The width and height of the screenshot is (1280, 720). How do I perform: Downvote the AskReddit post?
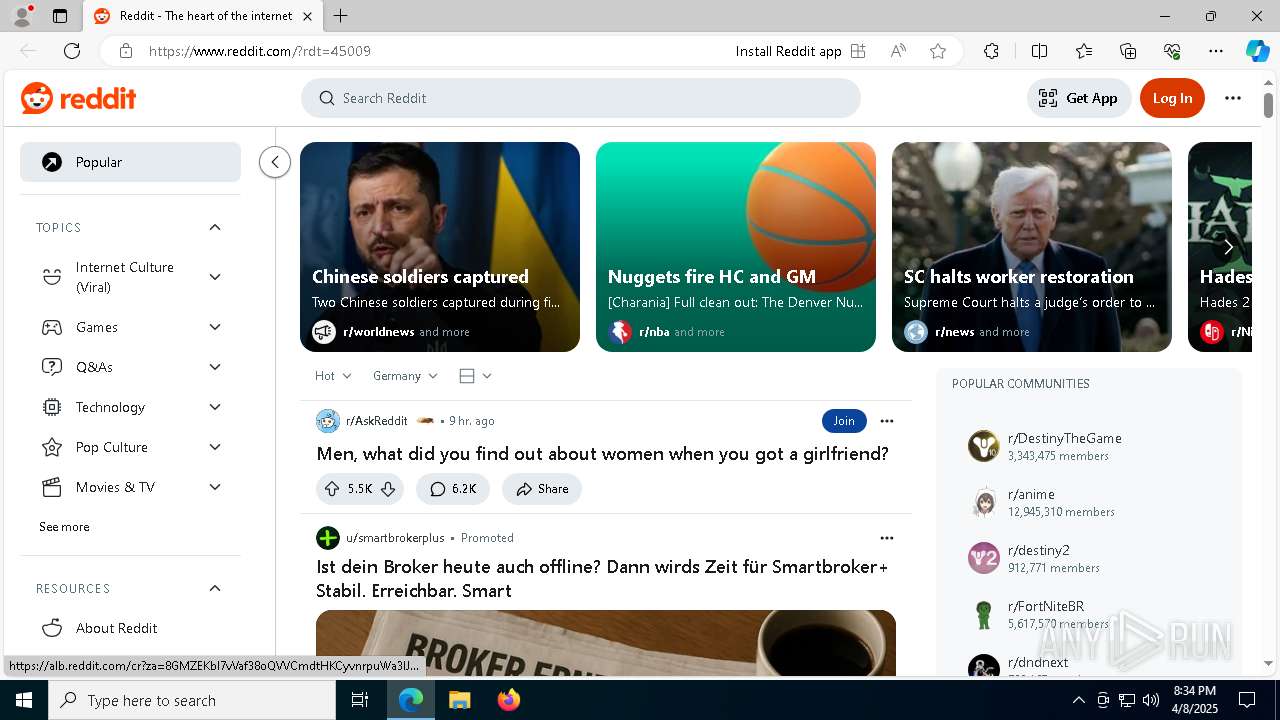pyautogui.click(x=388, y=489)
